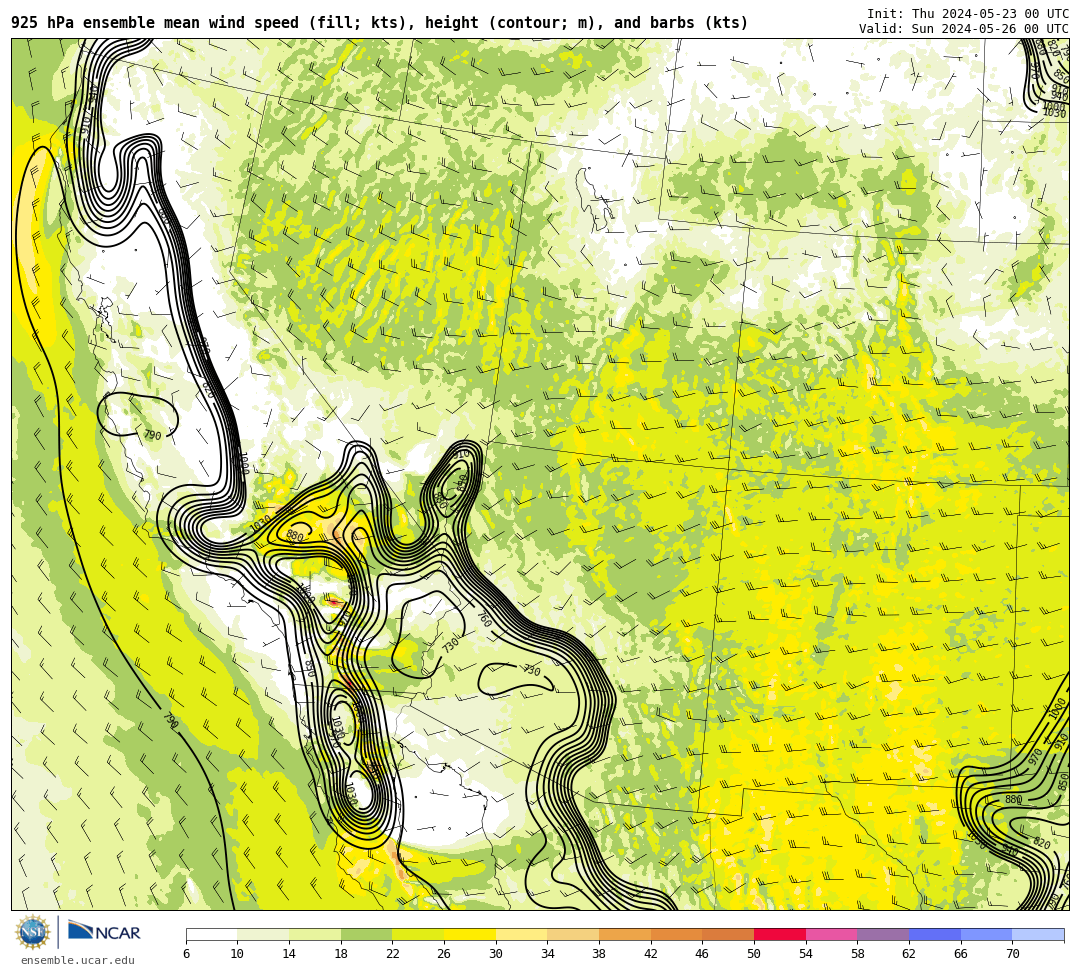Pick the pale yellow 30–34 kts swatch
The height and width of the screenshot is (973, 1080).
coord(521,934)
